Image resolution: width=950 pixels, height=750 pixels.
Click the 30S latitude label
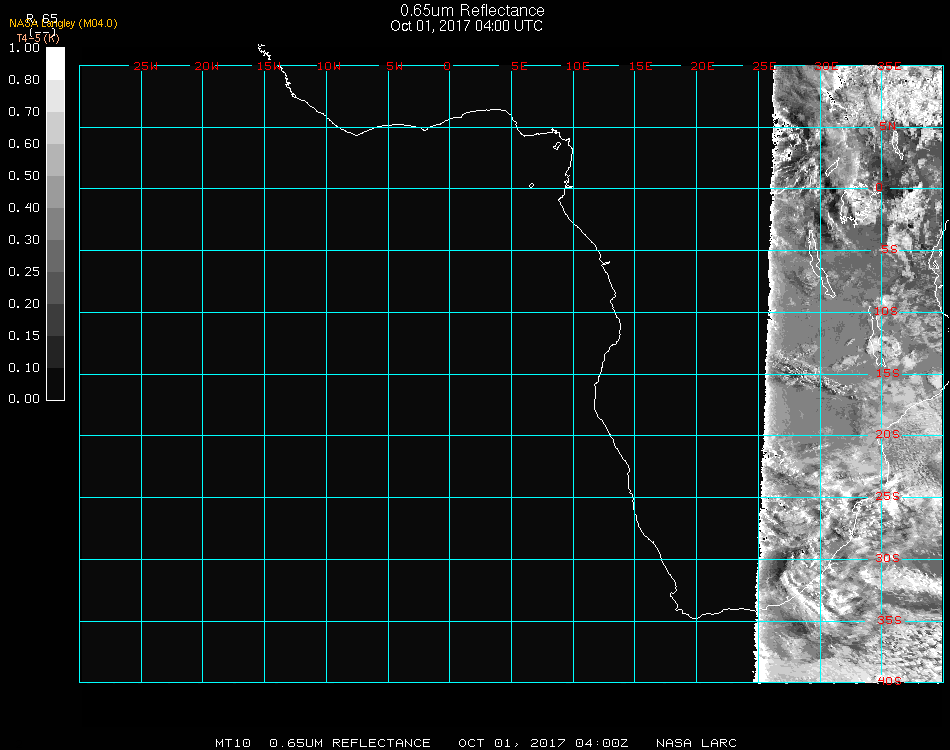tap(887, 558)
